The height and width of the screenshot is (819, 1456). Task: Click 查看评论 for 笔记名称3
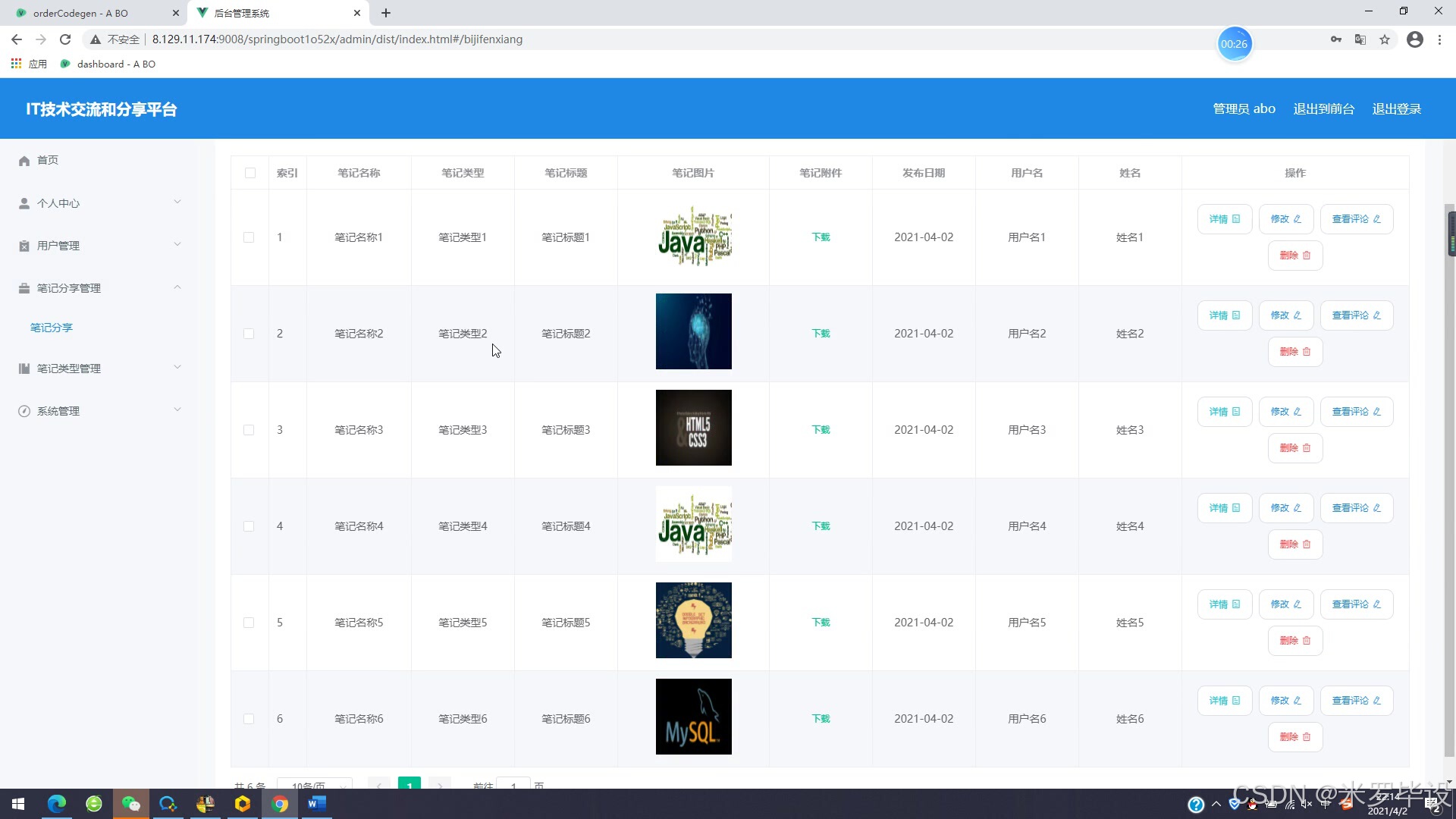point(1357,412)
